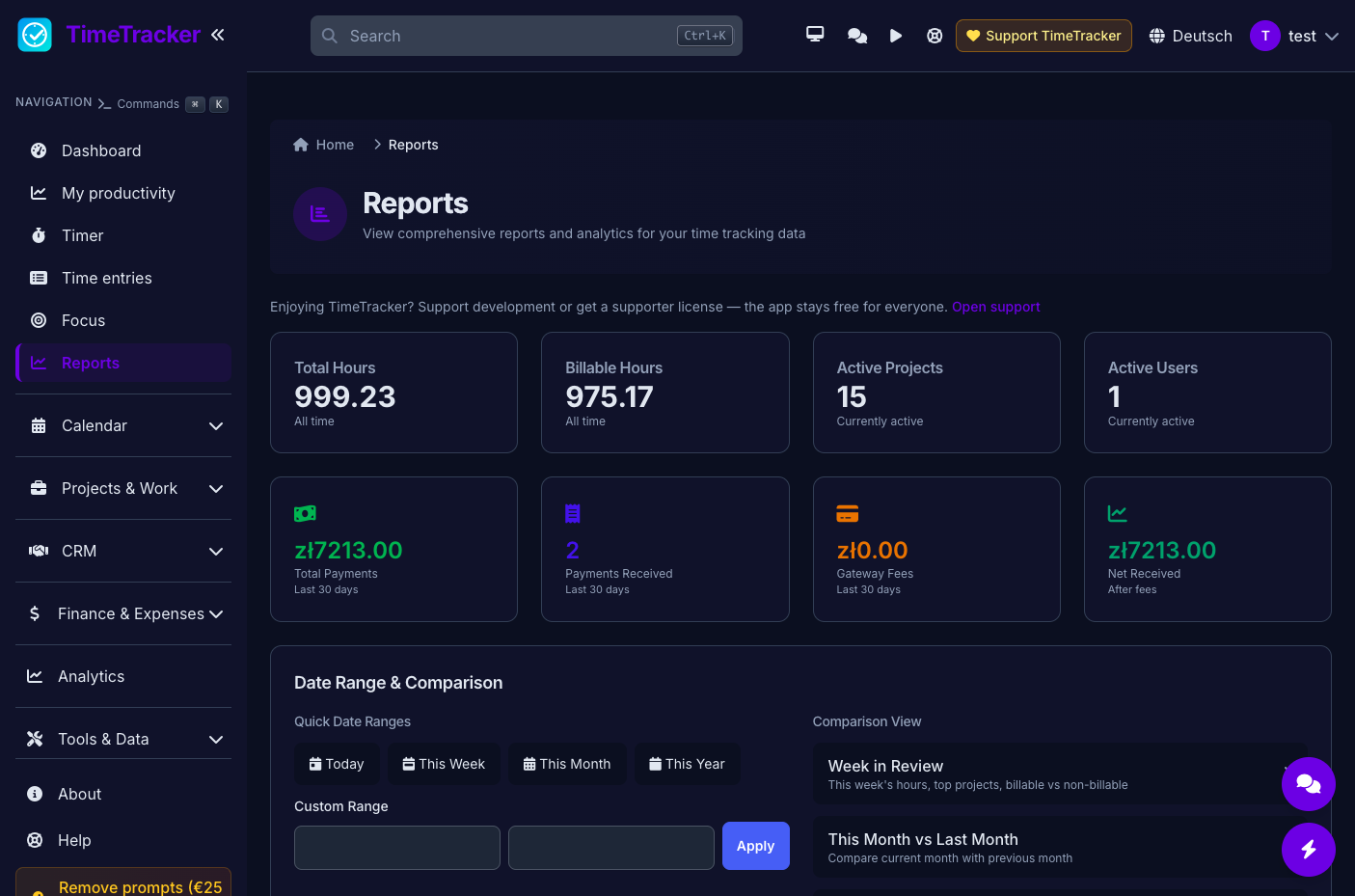This screenshot has height=896, width=1355.
Task: Click the TimeTracker logo icon
Action: [x=35, y=35]
